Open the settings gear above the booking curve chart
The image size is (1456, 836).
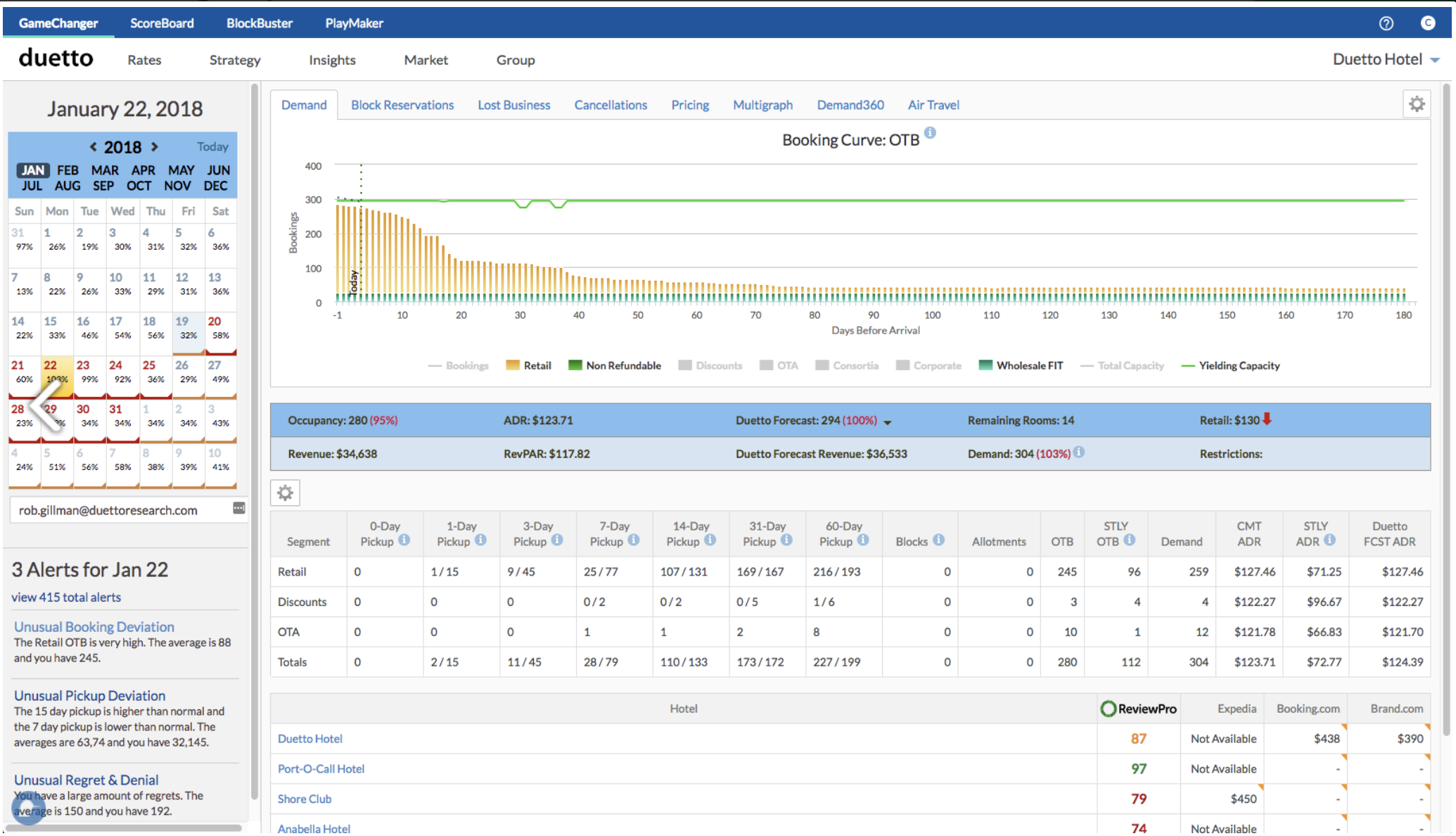click(x=1417, y=103)
